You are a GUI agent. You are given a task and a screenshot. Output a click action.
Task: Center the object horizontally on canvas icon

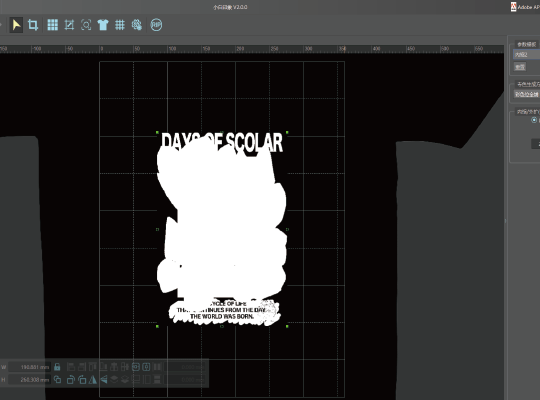pos(136,367)
